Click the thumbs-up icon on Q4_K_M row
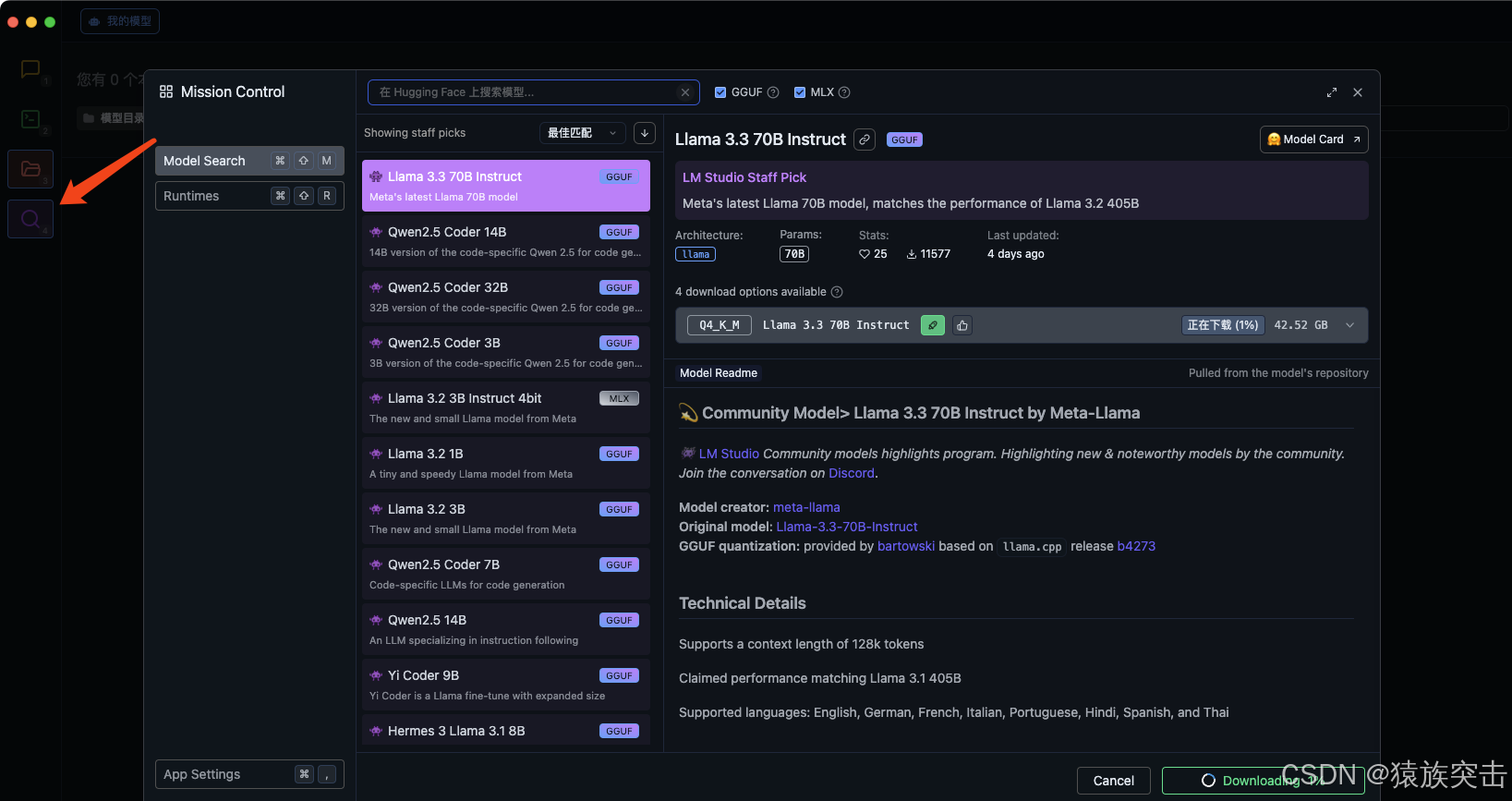Image resolution: width=1512 pixels, height=801 pixels. click(x=962, y=325)
